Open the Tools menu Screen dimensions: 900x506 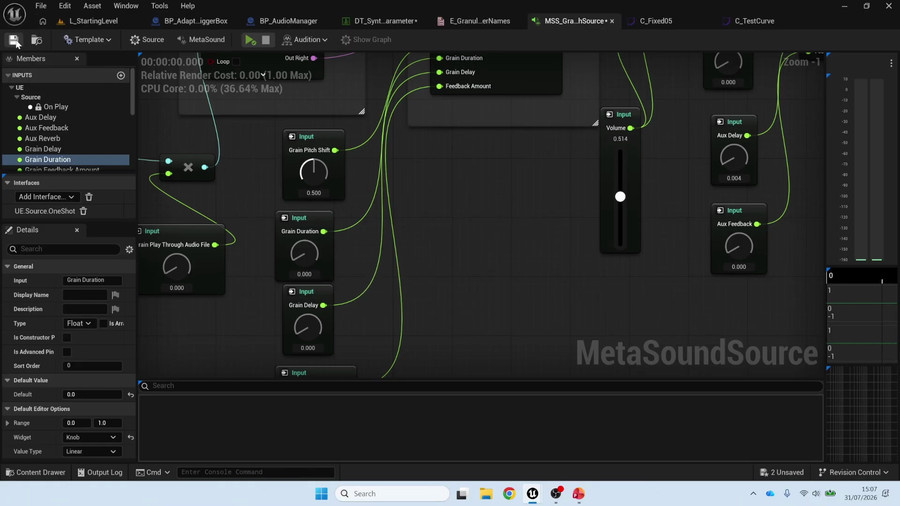(160, 6)
